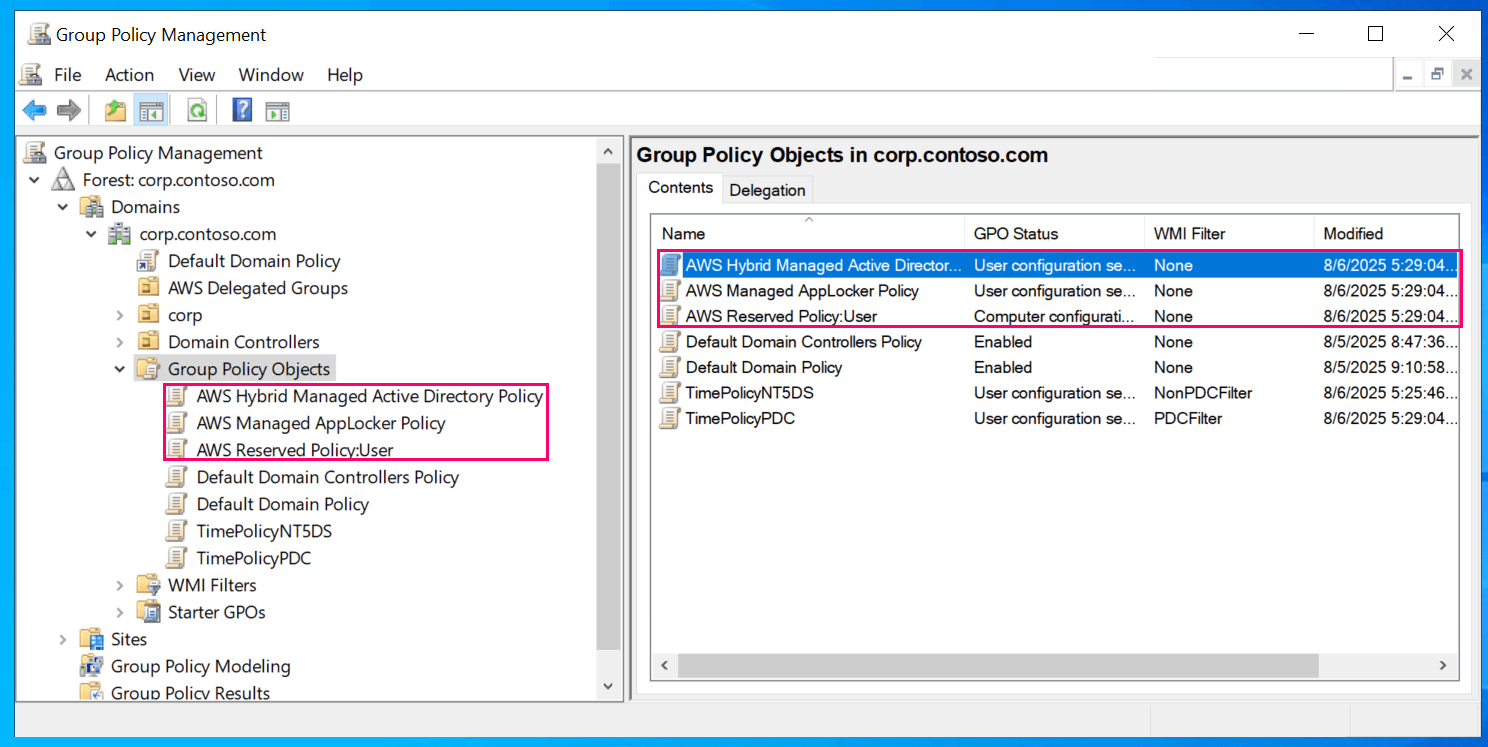
Task: Click the Group Policy Objects folder icon
Action: tap(148, 369)
